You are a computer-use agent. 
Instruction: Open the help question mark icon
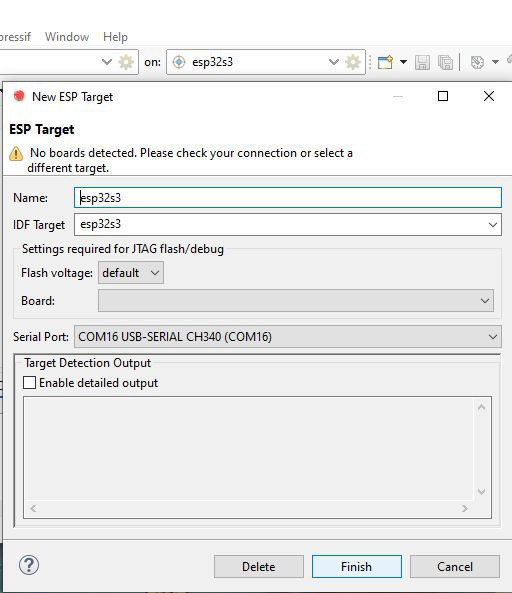[29, 565]
